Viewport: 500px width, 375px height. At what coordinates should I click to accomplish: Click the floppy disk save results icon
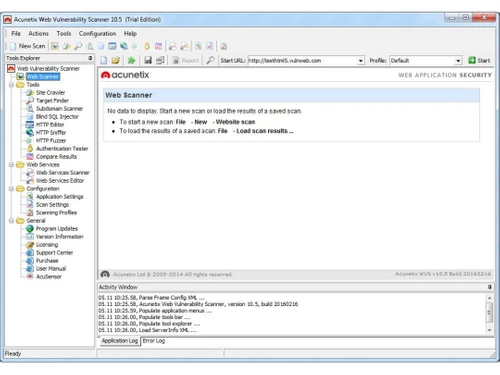148,60
